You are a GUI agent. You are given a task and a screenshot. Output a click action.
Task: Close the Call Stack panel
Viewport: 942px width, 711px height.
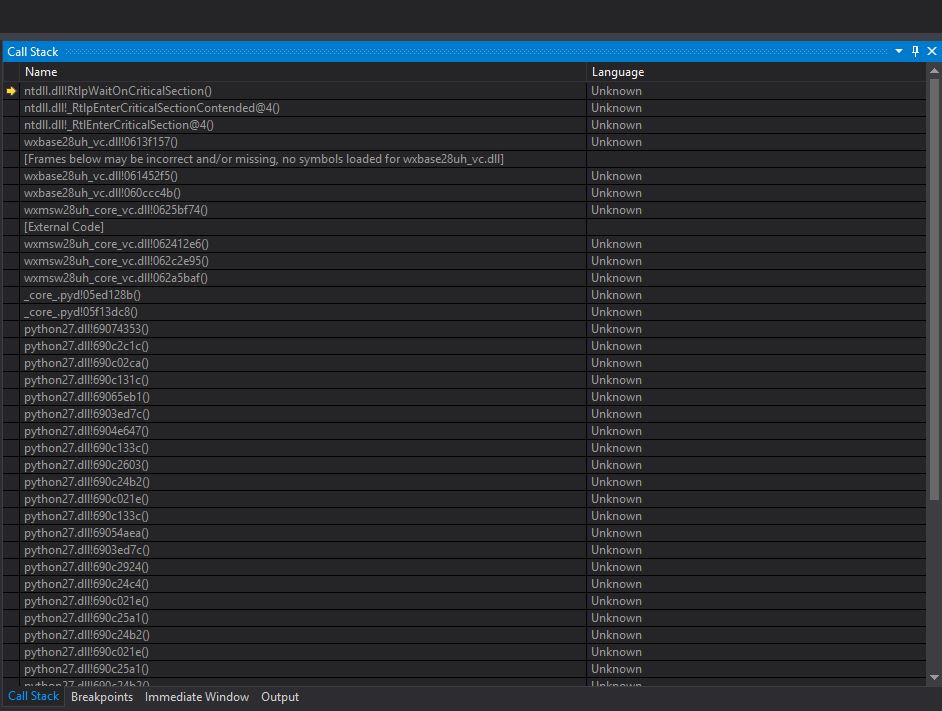932,51
